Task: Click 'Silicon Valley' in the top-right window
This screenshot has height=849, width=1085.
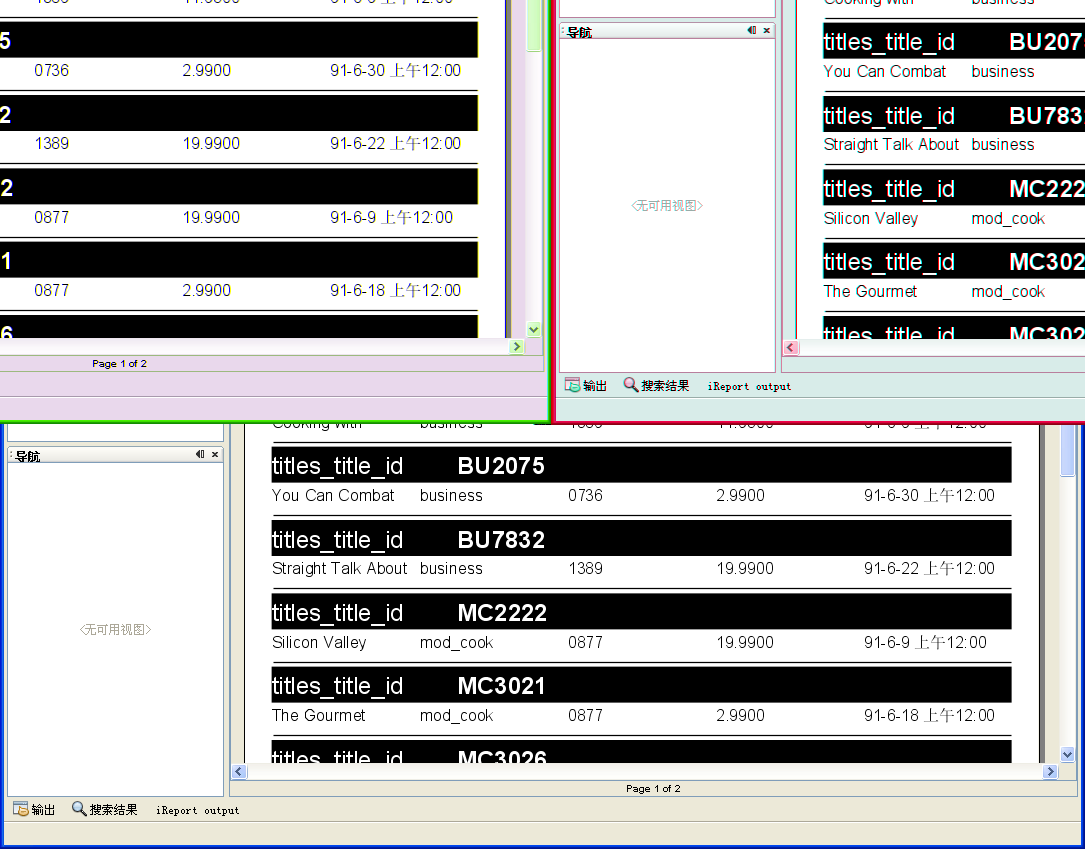Action: (x=870, y=219)
